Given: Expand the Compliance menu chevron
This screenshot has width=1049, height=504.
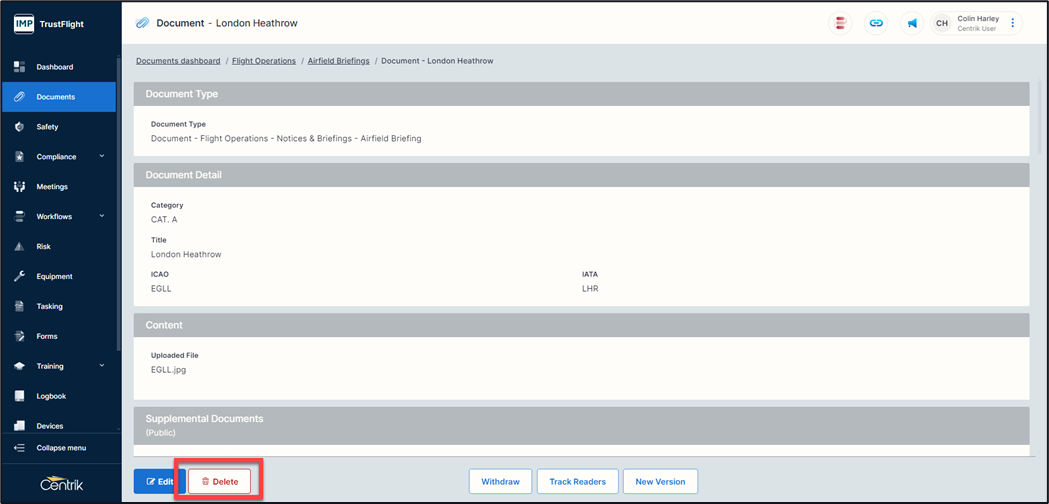Looking at the screenshot, I should click(x=102, y=156).
